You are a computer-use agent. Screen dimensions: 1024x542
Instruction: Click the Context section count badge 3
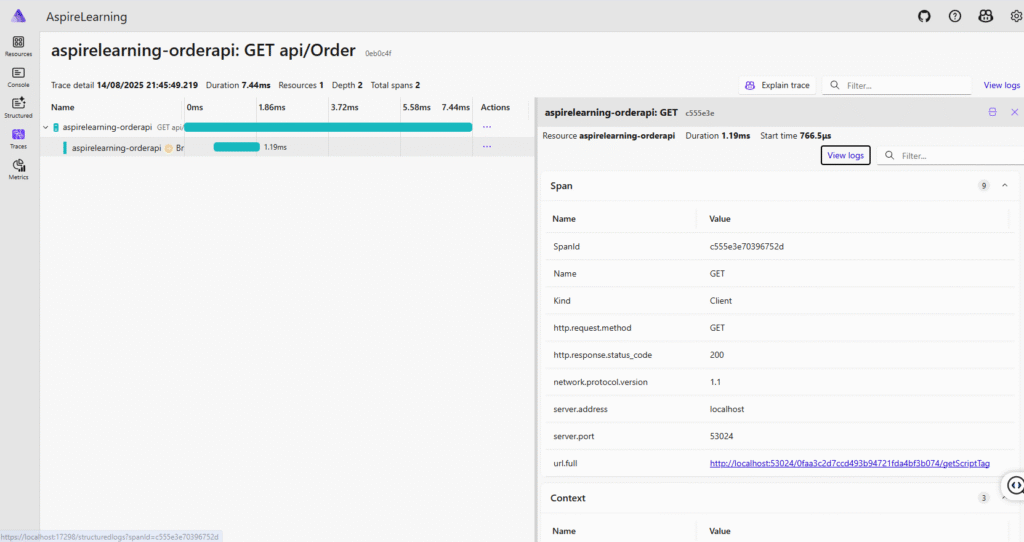point(984,498)
